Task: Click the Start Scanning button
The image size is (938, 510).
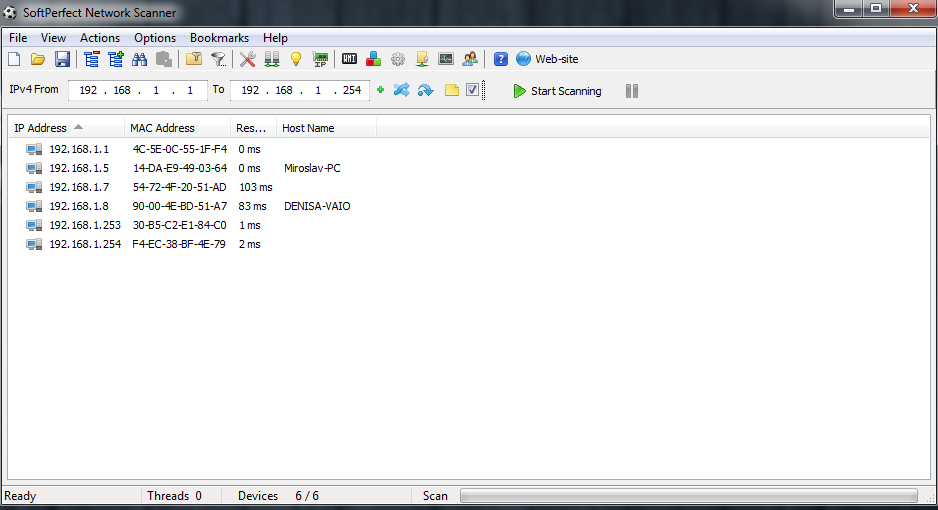Action: [558, 91]
